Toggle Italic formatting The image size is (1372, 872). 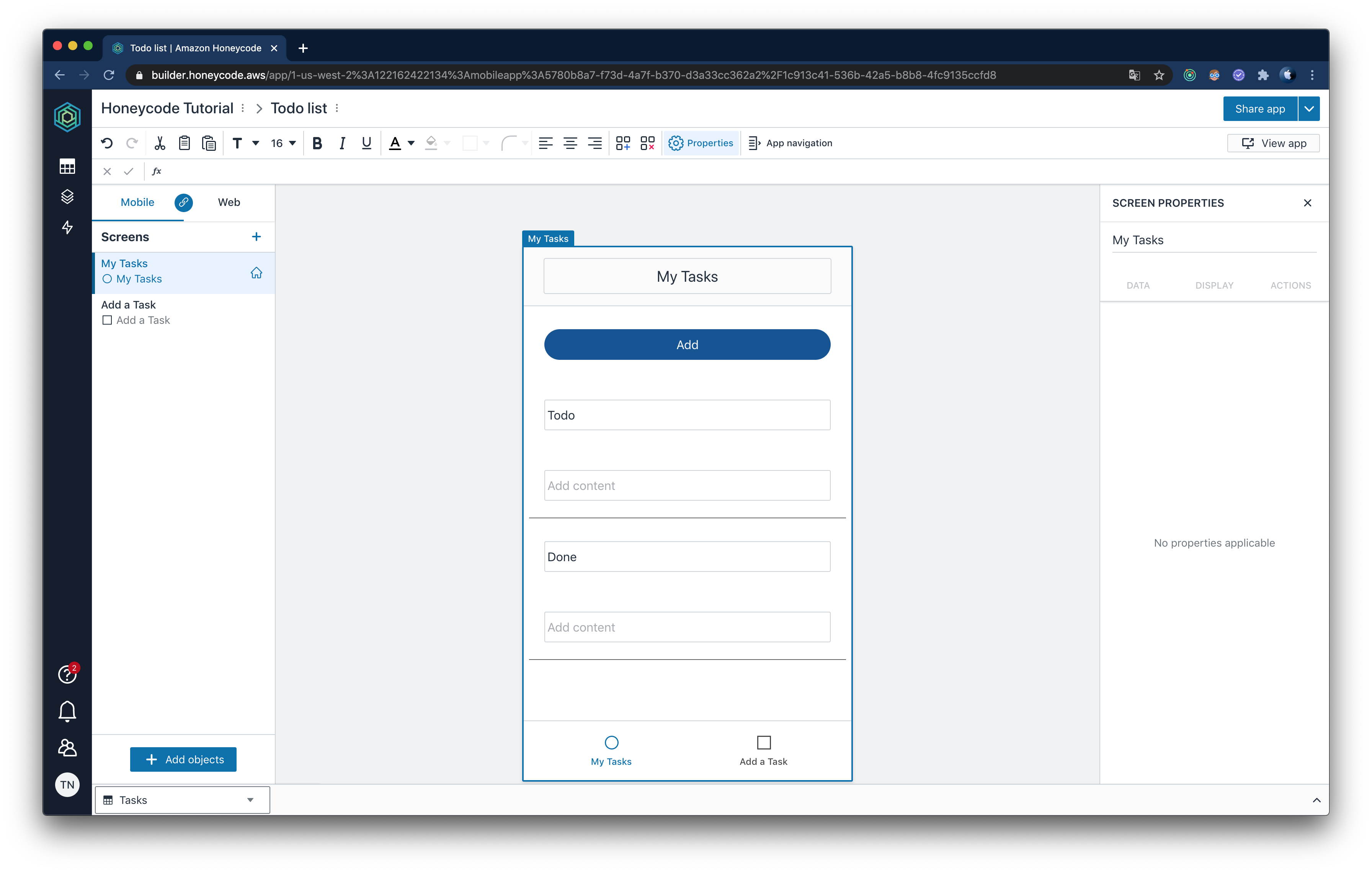pyautogui.click(x=342, y=143)
